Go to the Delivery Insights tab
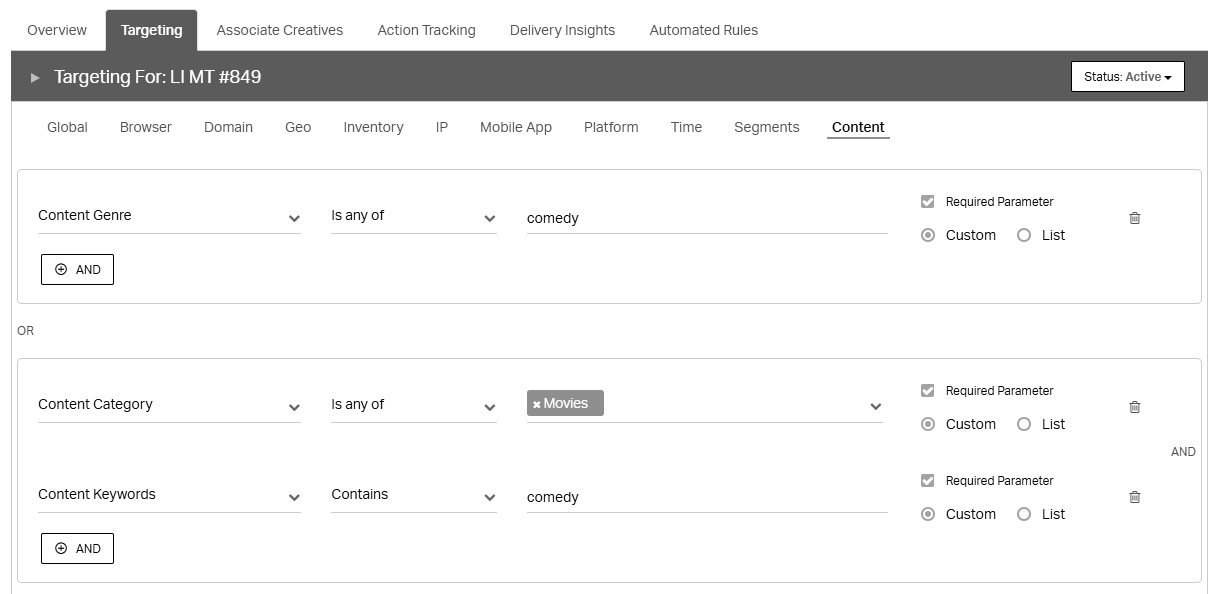 [562, 30]
